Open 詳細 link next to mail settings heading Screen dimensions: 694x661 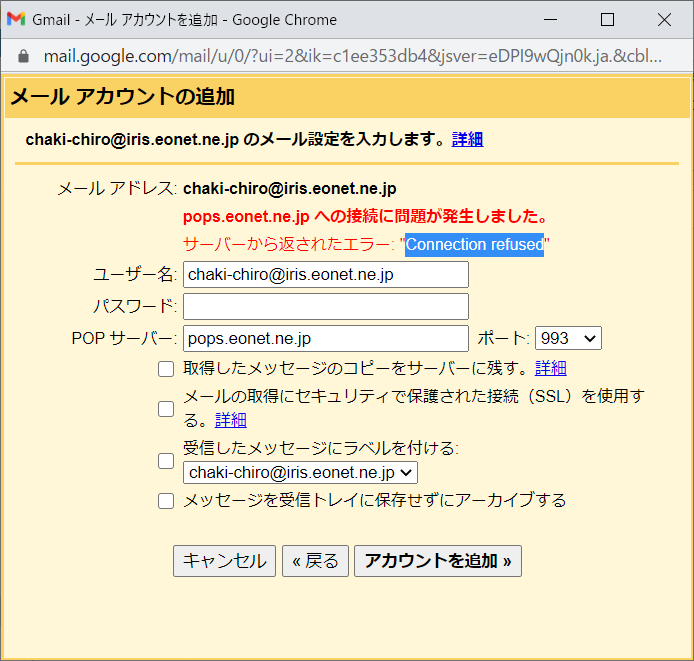[467, 139]
